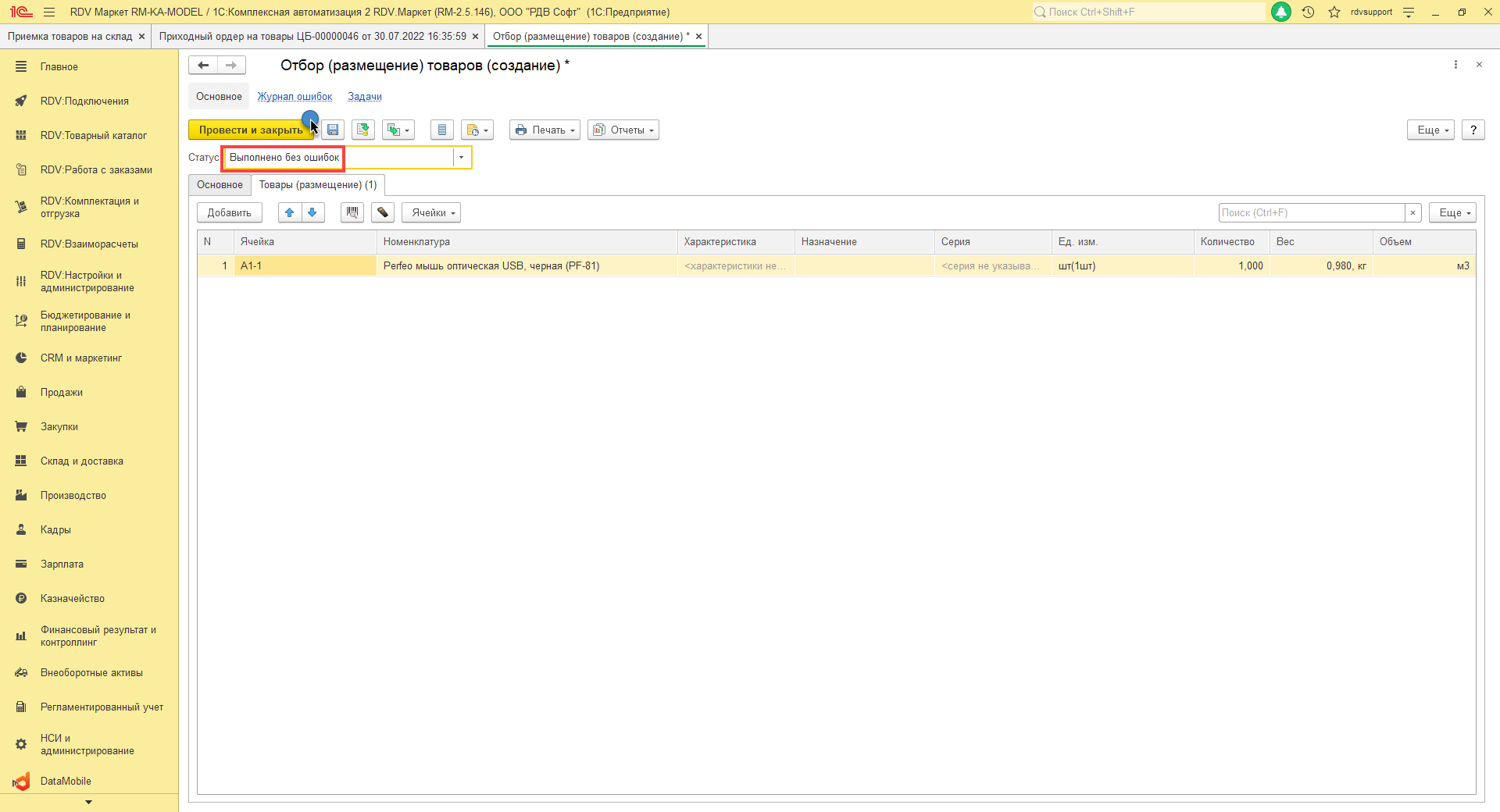Open the Журнал ошибок link
Screen dimensions: 1500x812
tap(295, 97)
